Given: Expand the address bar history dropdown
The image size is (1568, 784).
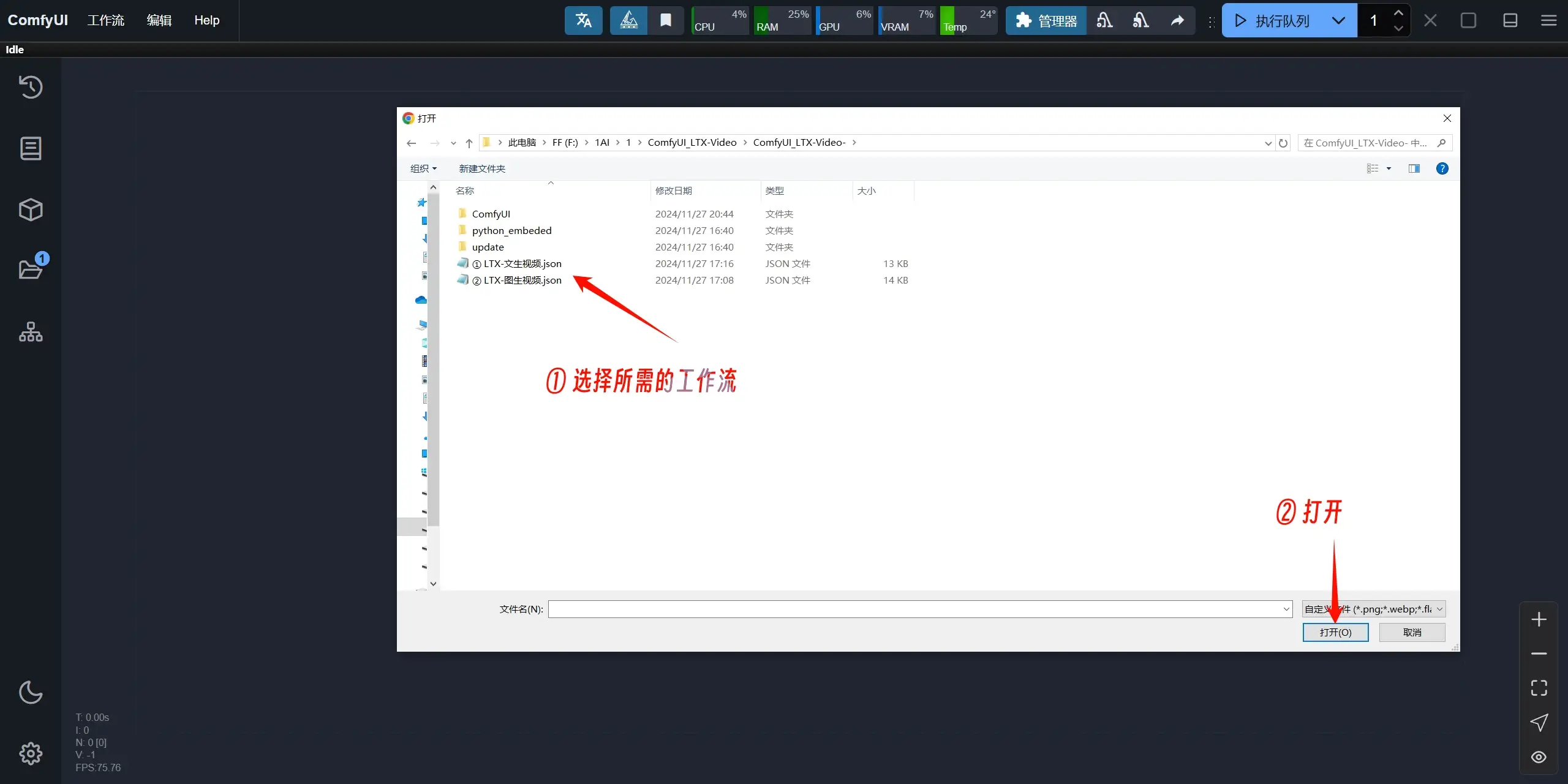Looking at the screenshot, I should tap(1267, 143).
